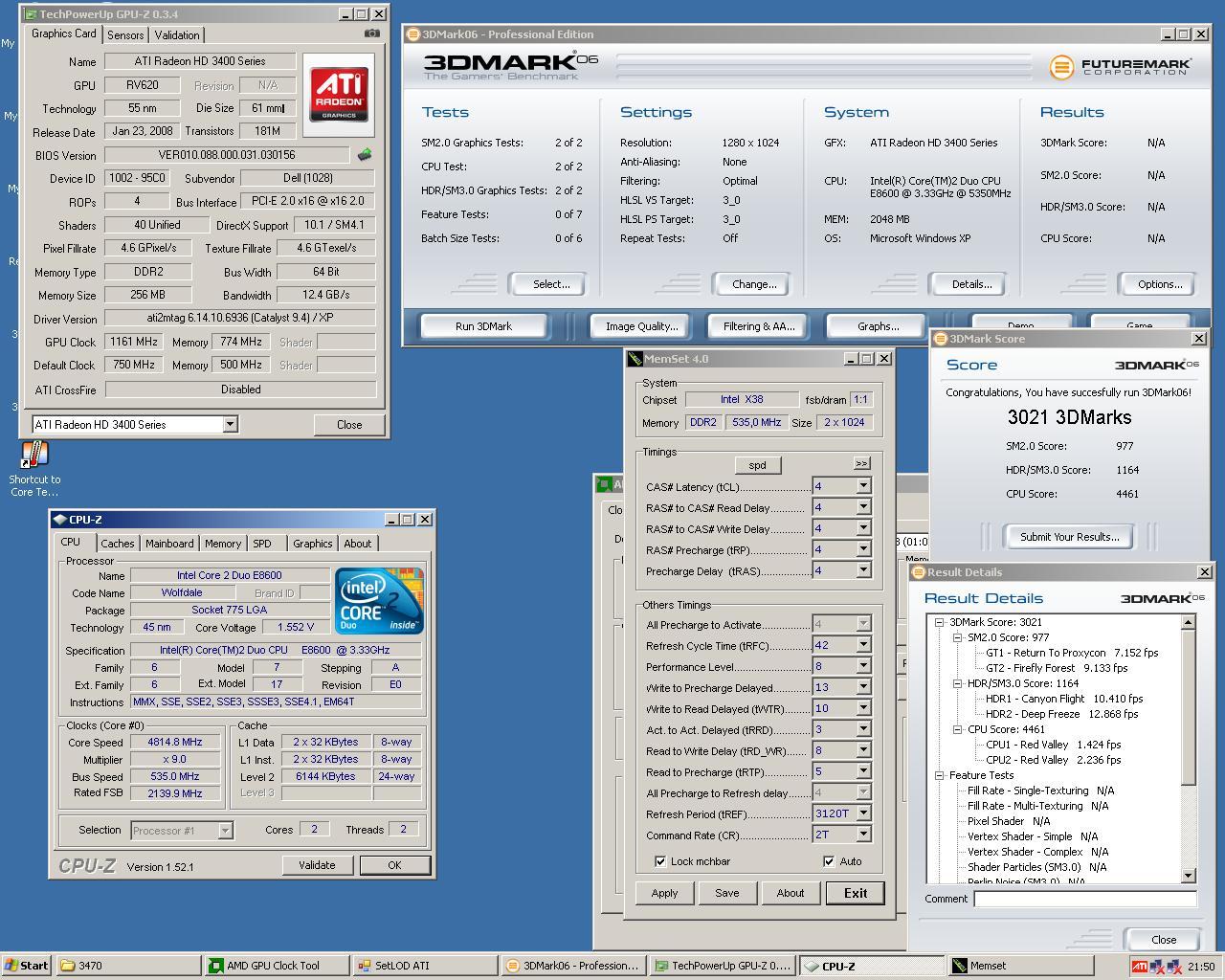Viewport: 1225px width, 980px height.
Task: Collapse the 3DMark Score tree node
Action: click(x=940, y=622)
